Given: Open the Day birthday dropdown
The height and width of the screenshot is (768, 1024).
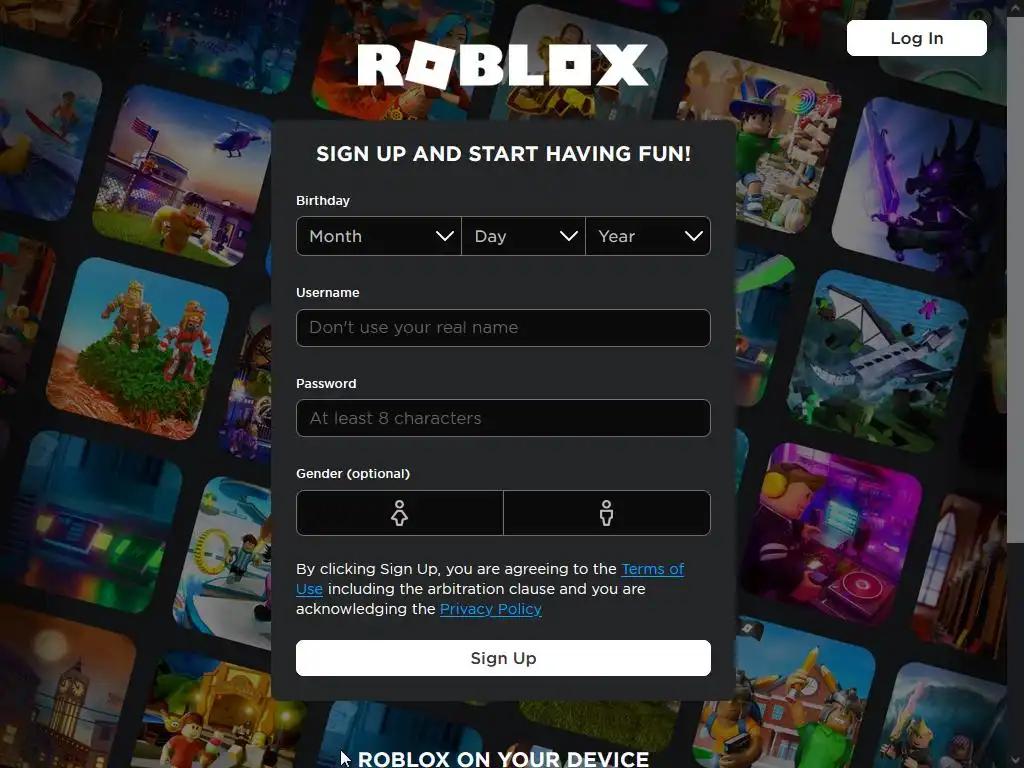Looking at the screenshot, I should 523,236.
